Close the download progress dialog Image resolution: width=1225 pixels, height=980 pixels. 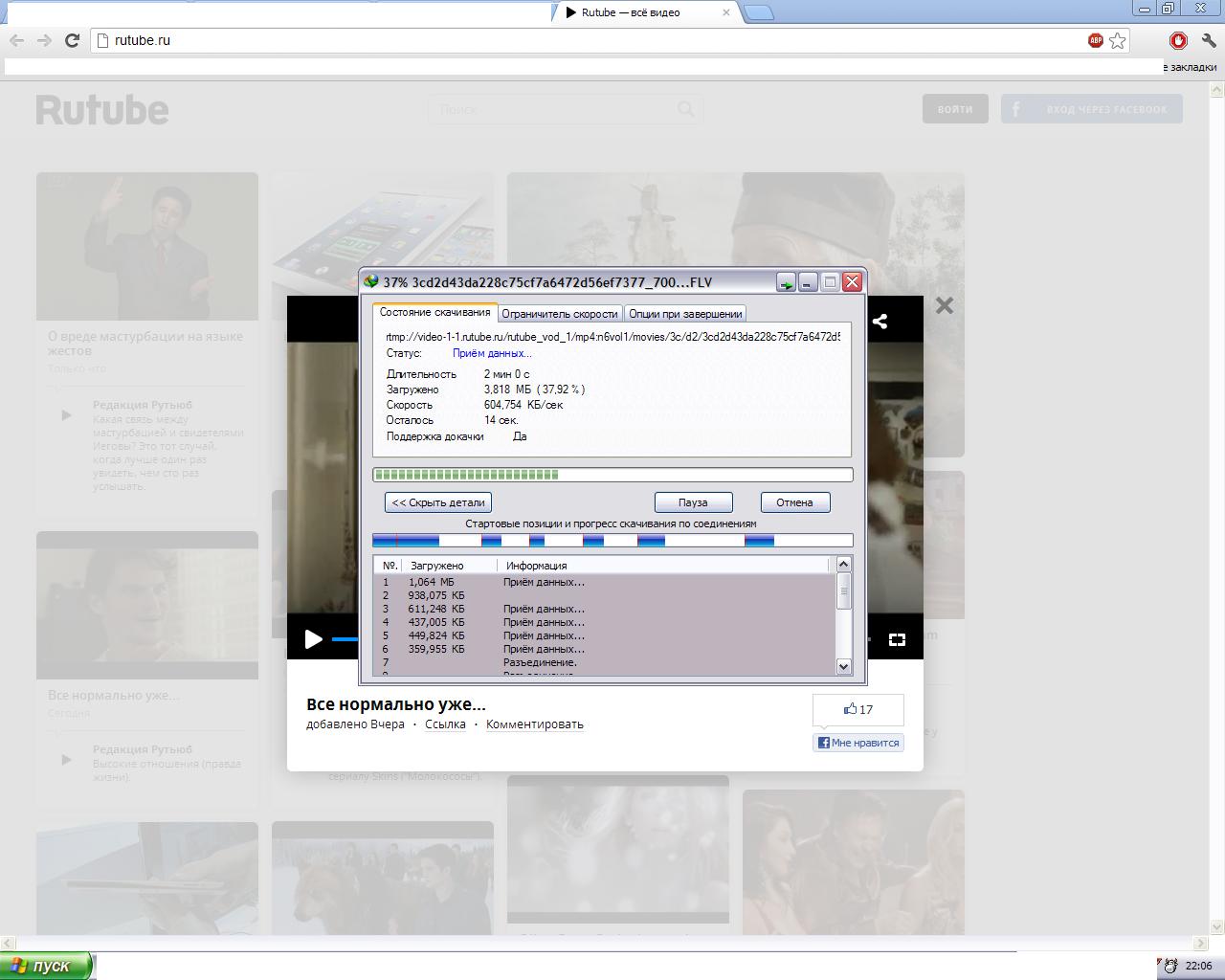[852, 281]
